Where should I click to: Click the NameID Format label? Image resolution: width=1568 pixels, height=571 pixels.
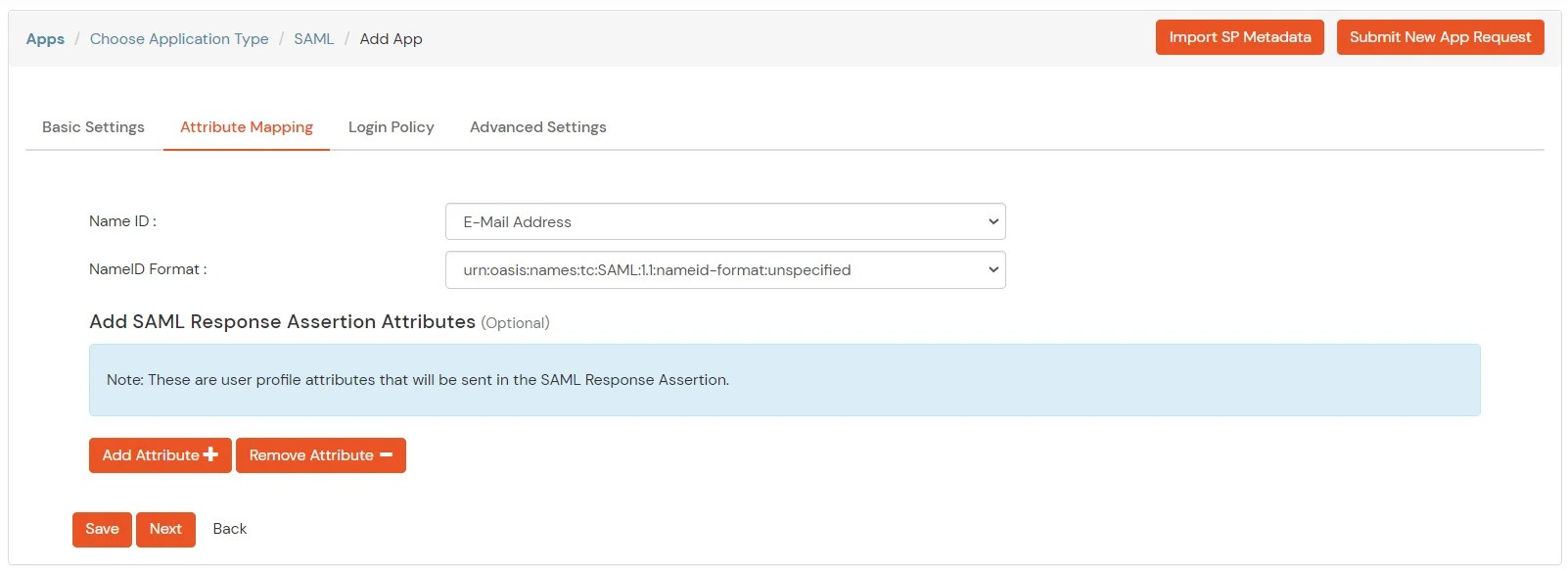click(148, 269)
